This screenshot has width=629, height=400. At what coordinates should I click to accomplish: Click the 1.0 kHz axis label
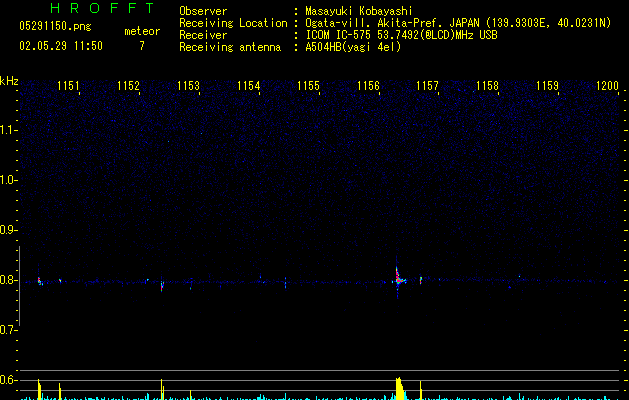click(x=8, y=180)
